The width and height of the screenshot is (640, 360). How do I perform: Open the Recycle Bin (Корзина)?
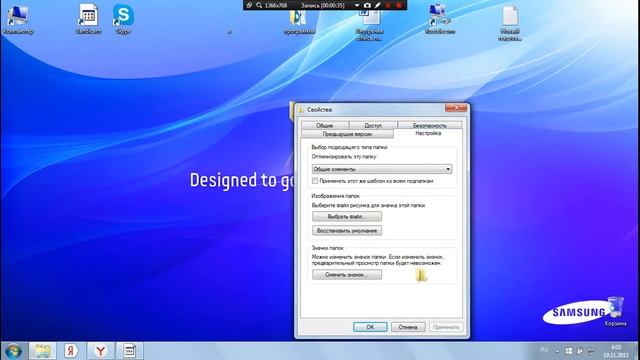click(616, 312)
